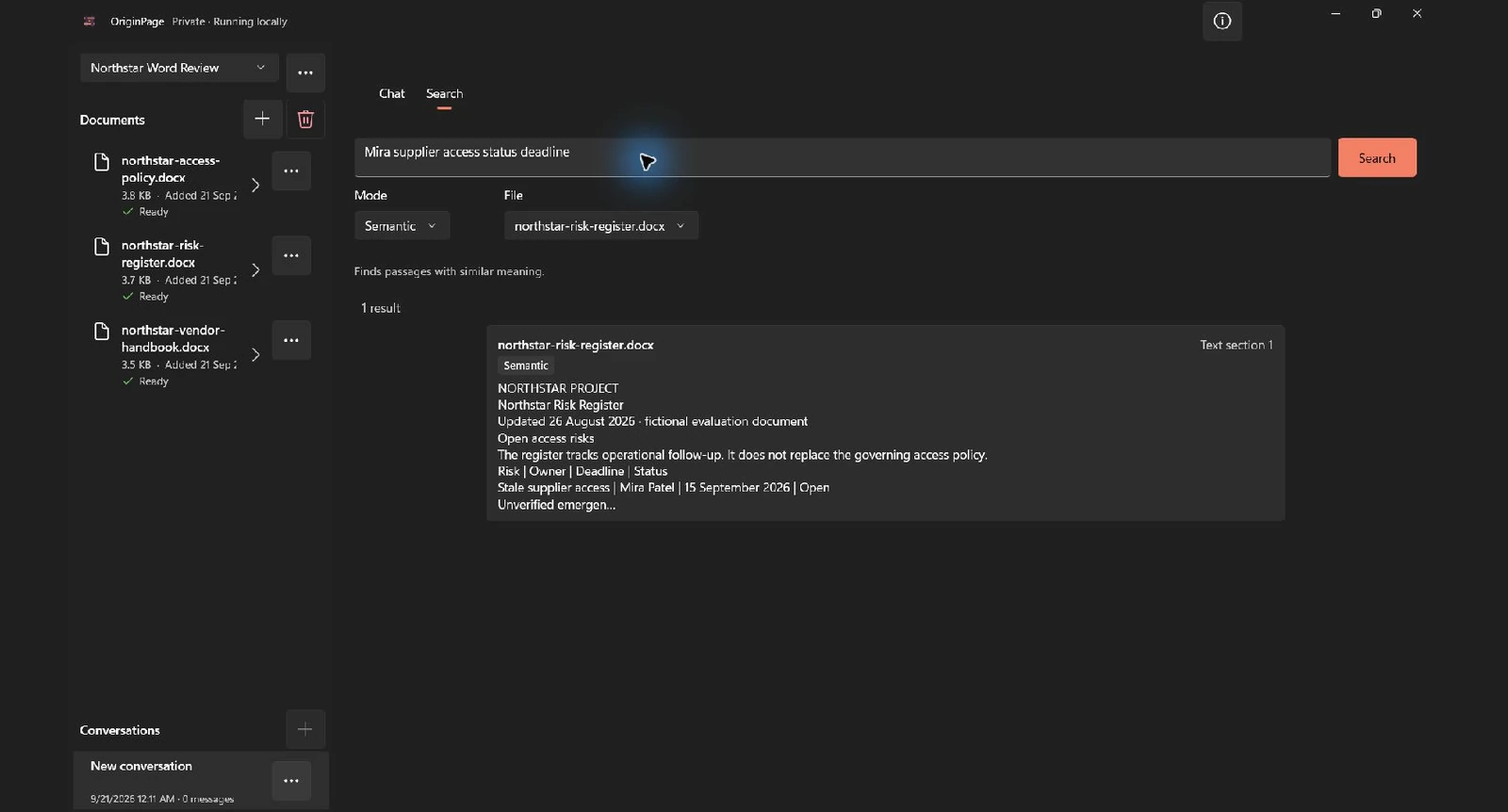Switch to the Chat tab
The image size is (1508, 812).
tap(391, 93)
